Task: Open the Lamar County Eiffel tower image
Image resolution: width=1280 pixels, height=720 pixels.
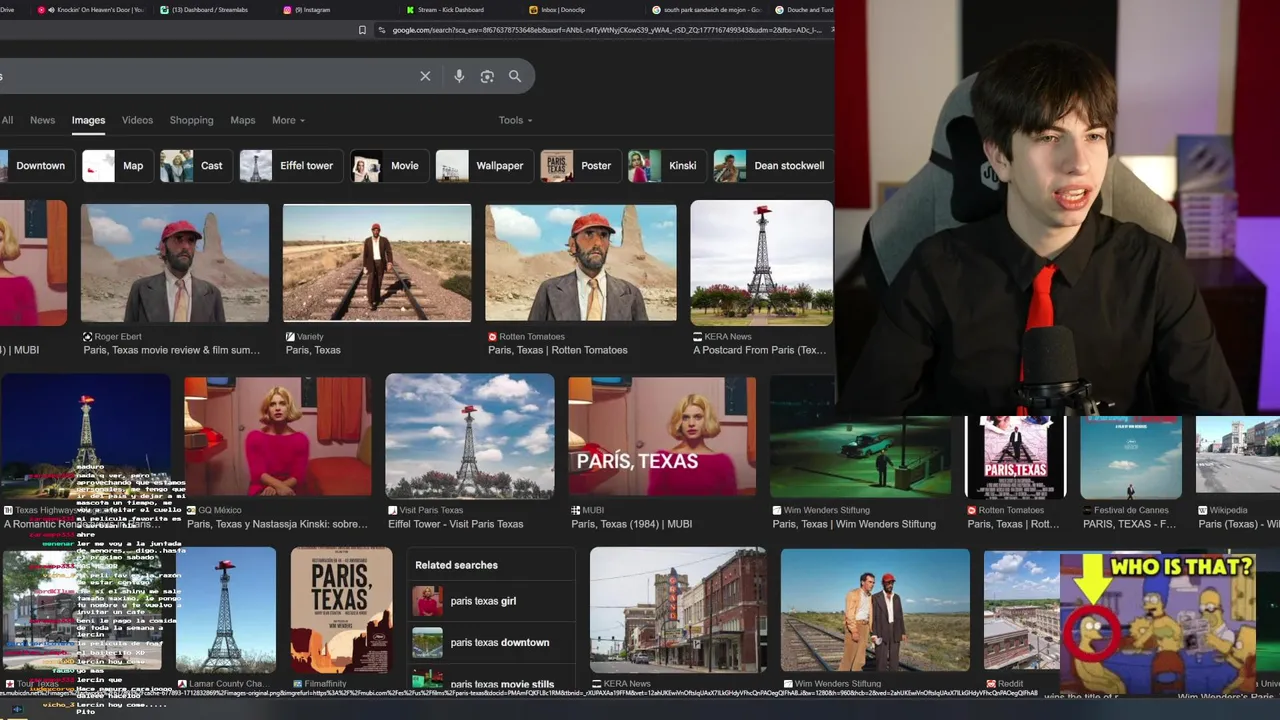Action: click(x=225, y=610)
